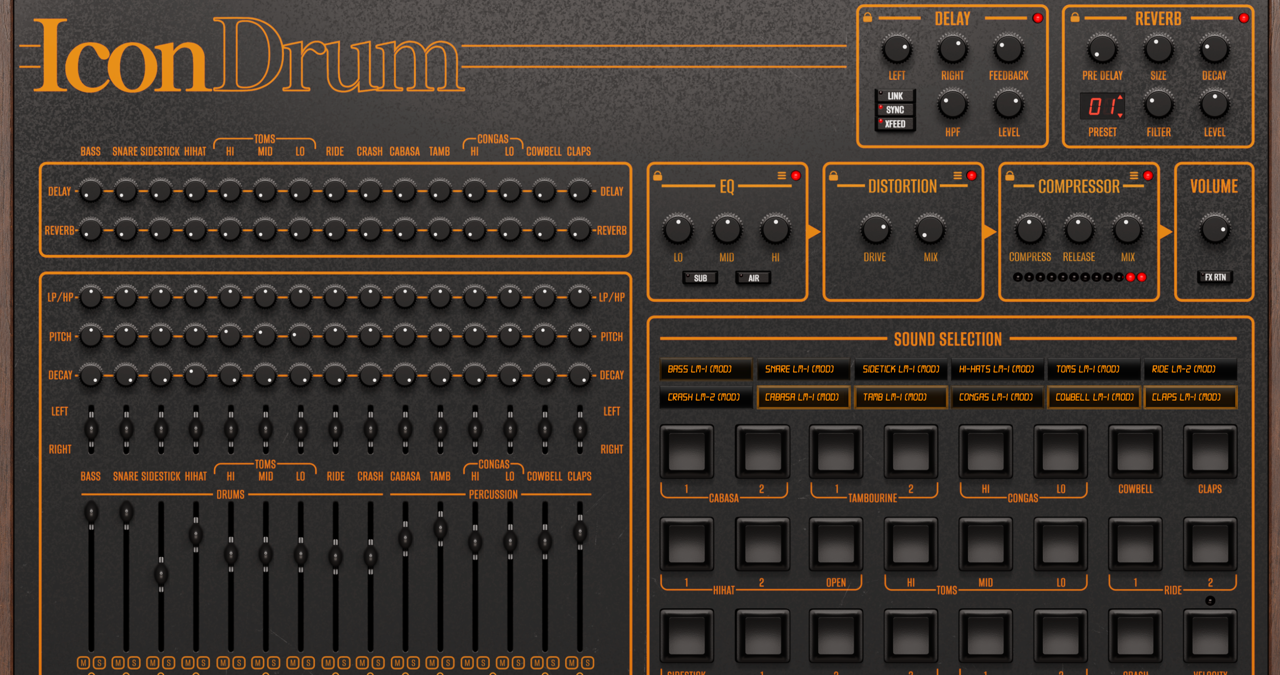Toggle the Distortion power LED
1280x675 pixels.
(x=972, y=176)
